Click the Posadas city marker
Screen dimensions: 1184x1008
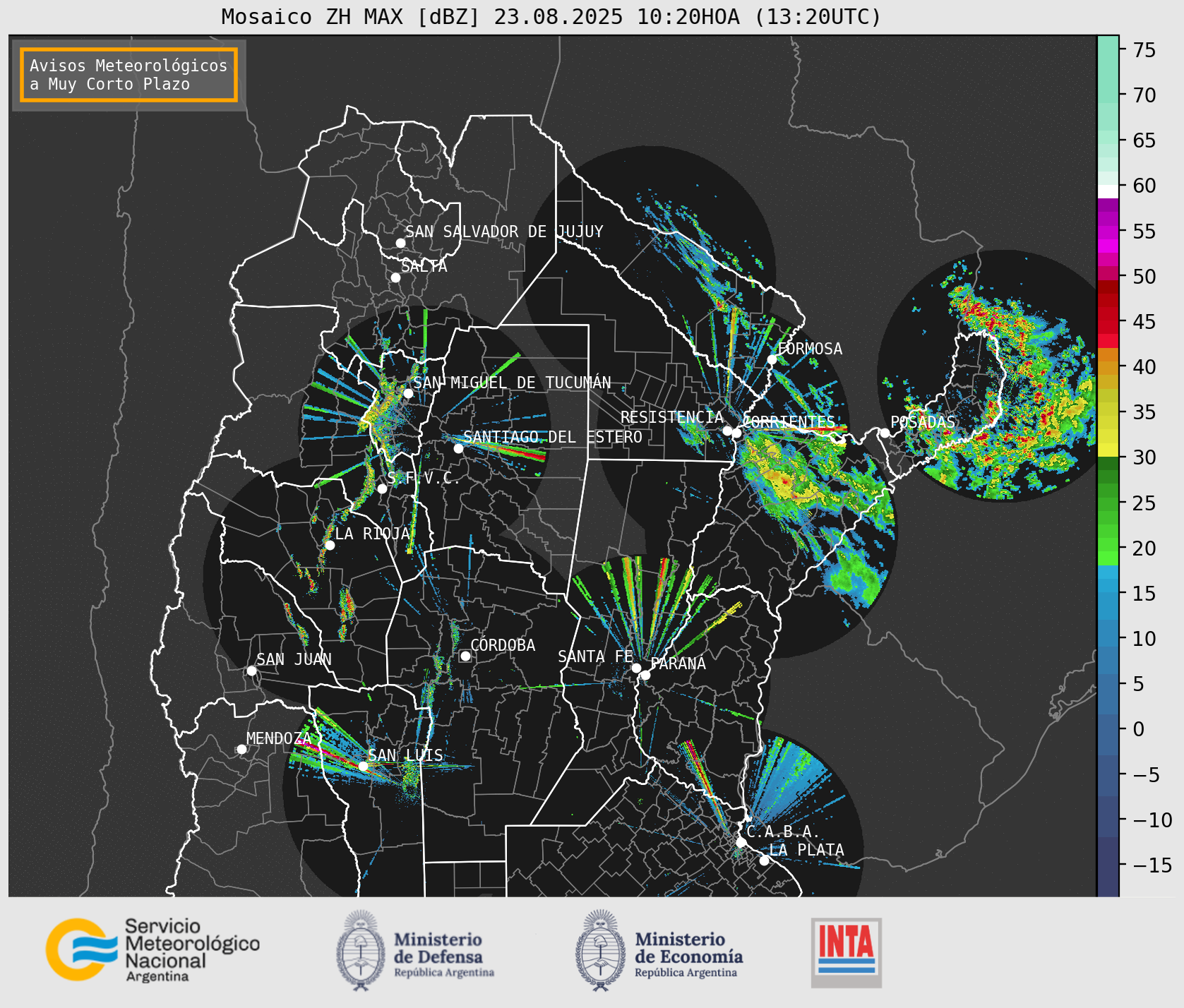pyautogui.click(x=885, y=433)
